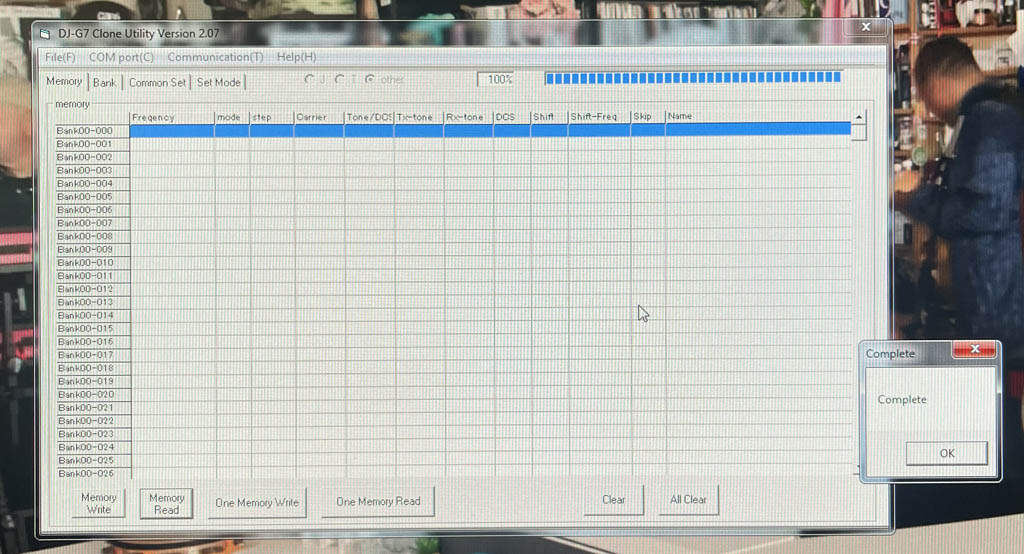Click the All Clear button
The image size is (1024, 554).
point(688,499)
